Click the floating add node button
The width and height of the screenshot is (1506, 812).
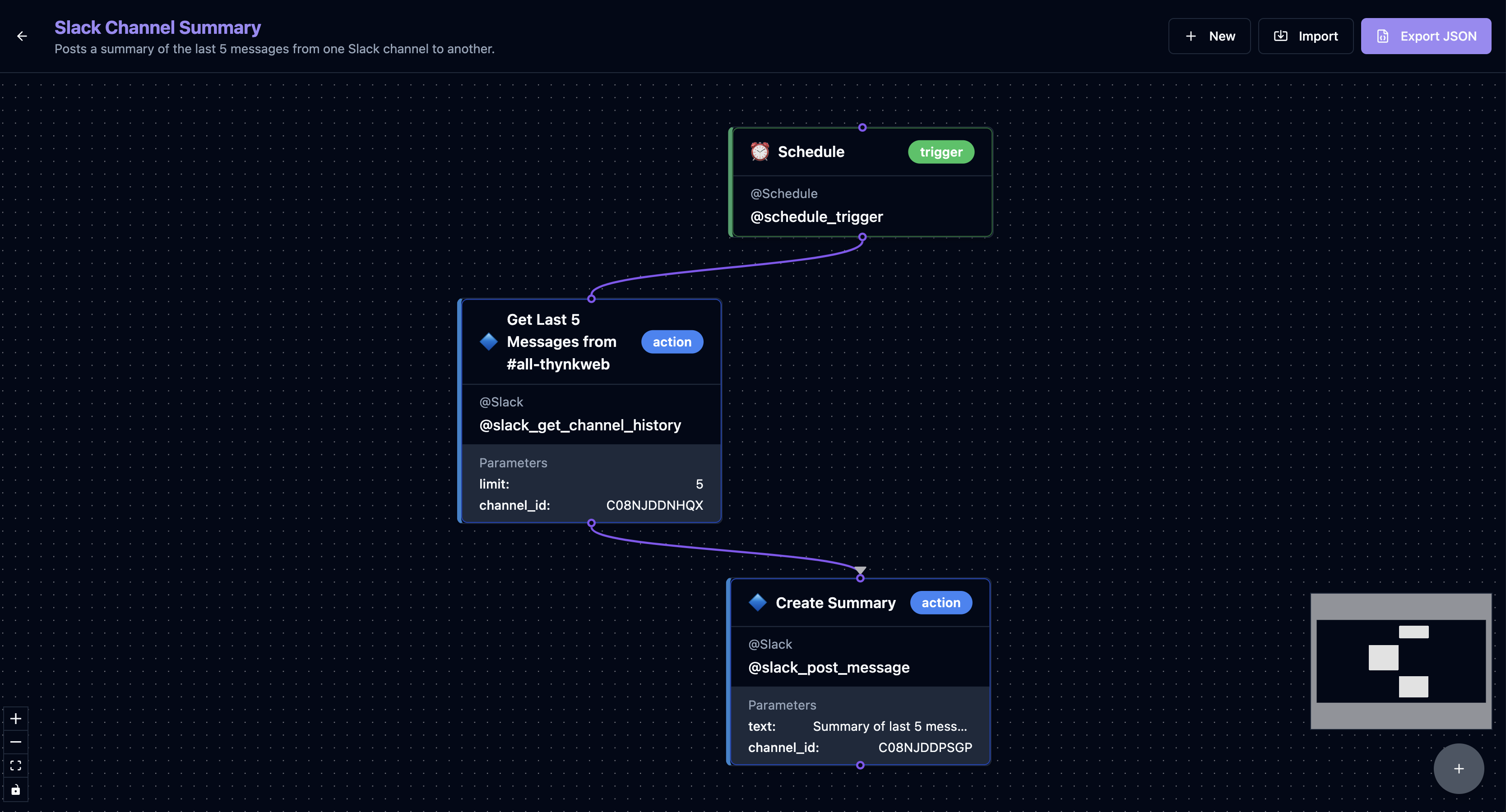pos(1459,769)
